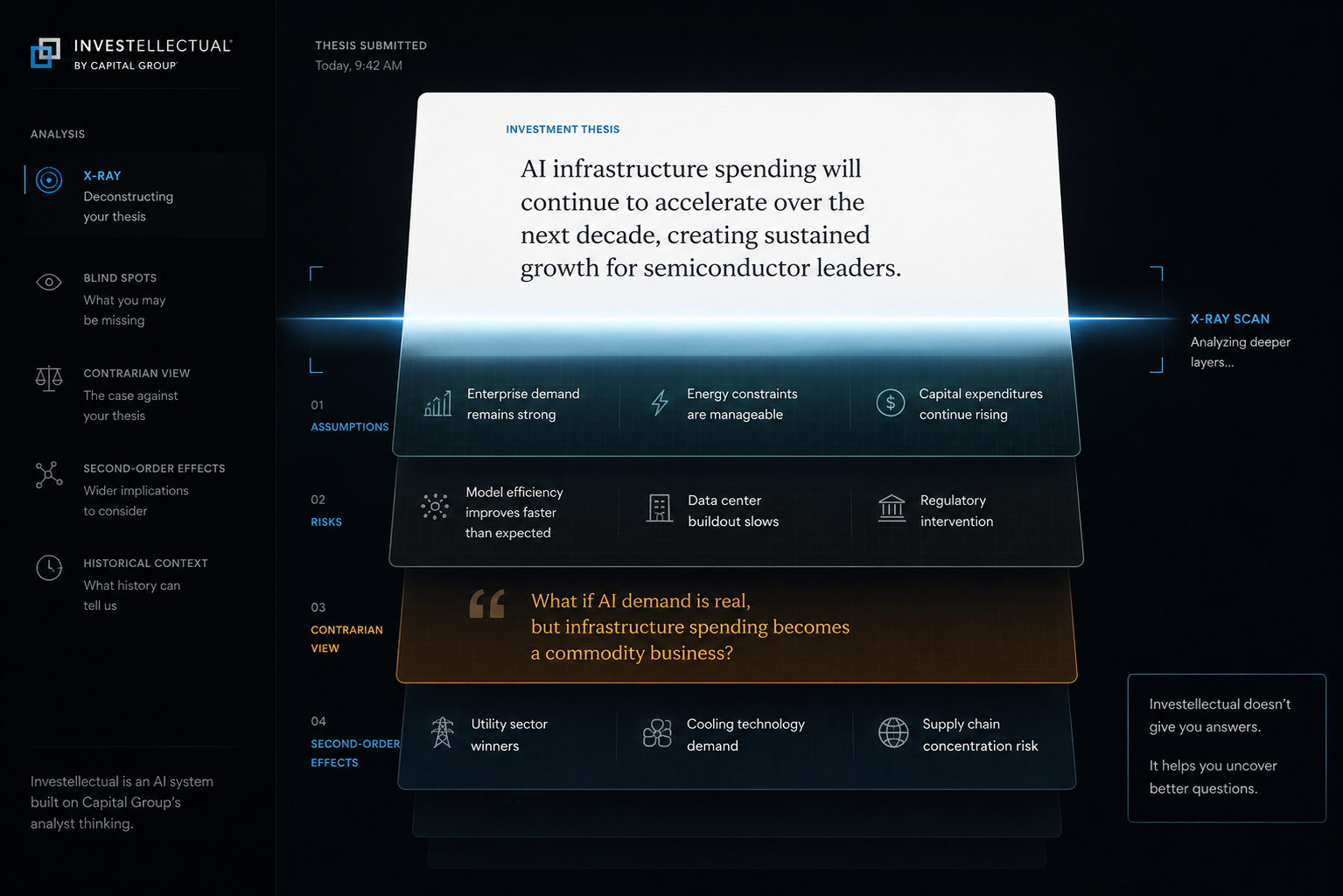Click the 'Cooling technology demand' effect
The height and width of the screenshot is (896, 1343).
click(745, 735)
